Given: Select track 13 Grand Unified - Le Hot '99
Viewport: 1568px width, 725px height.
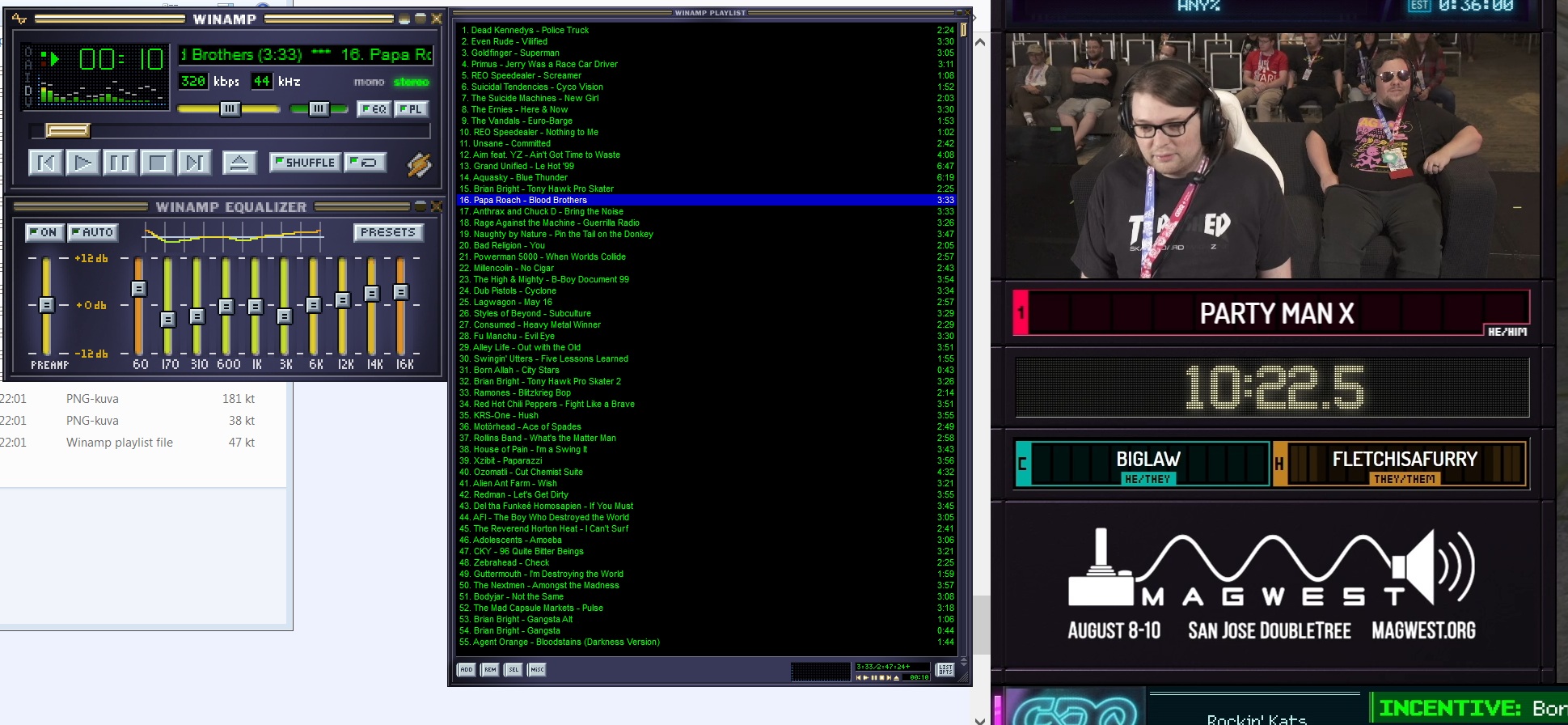Looking at the screenshot, I should pos(707,166).
